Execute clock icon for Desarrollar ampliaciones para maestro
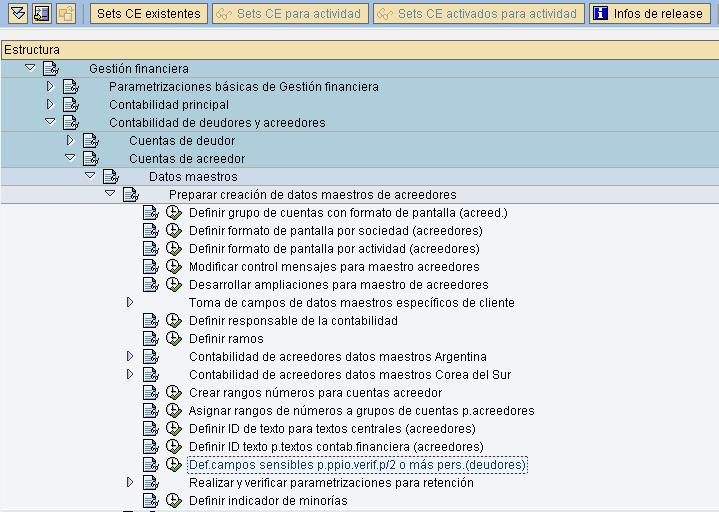This screenshot has width=719, height=512. [x=173, y=285]
